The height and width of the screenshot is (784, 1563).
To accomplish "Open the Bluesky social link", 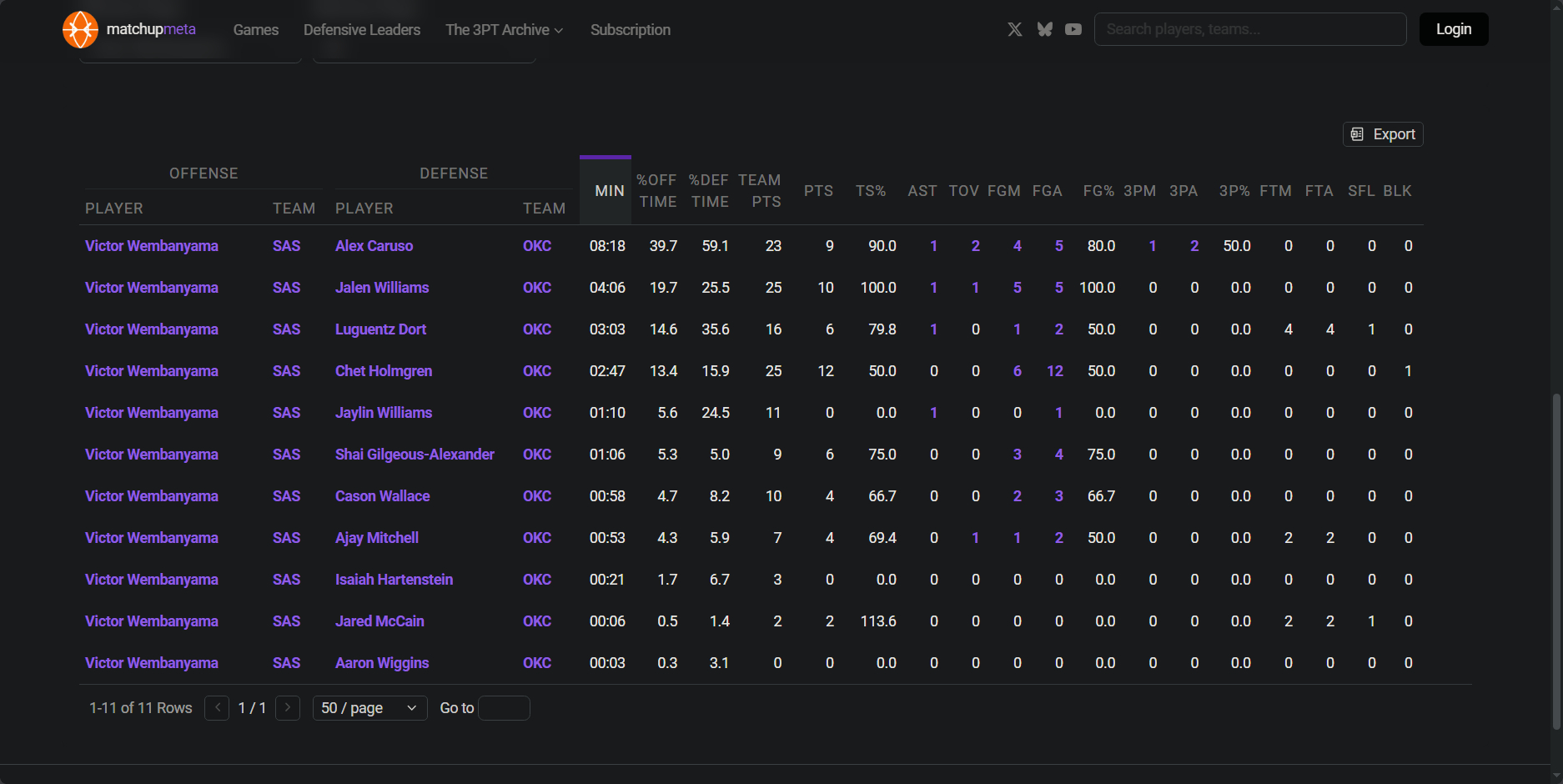I will coord(1044,29).
